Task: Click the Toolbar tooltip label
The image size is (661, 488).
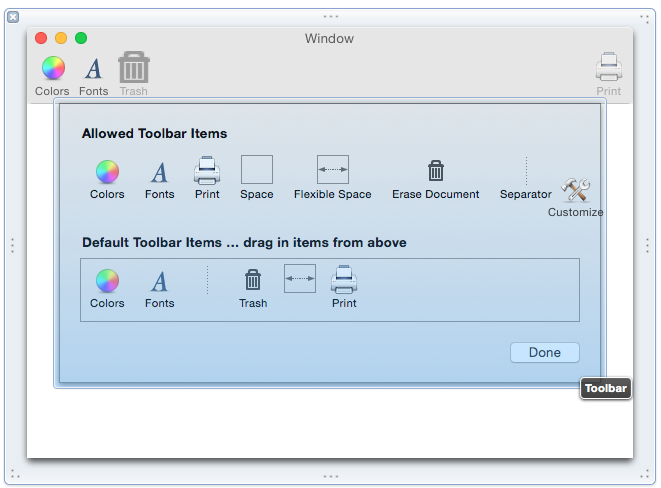Action: tap(606, 388)
